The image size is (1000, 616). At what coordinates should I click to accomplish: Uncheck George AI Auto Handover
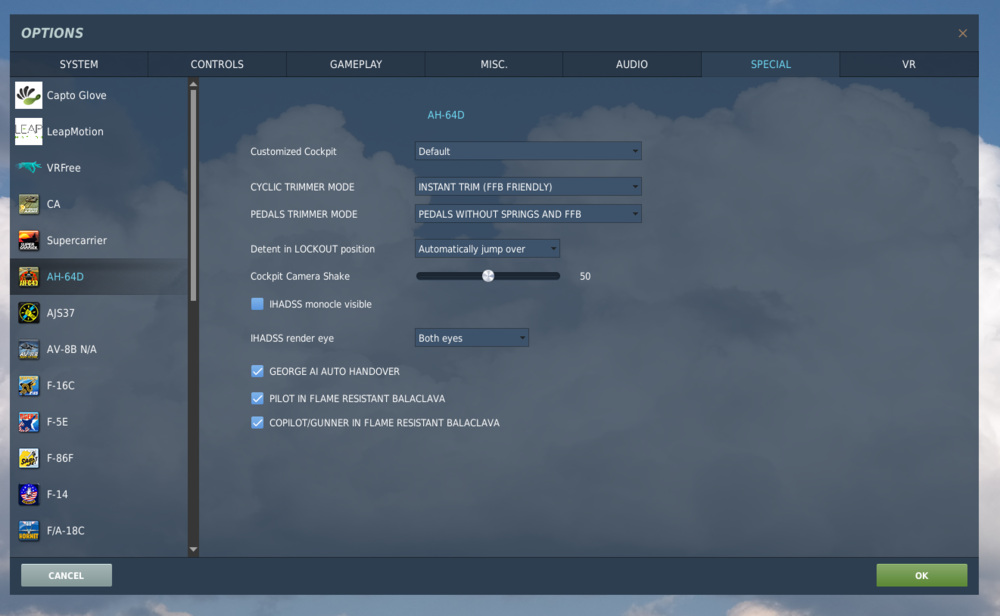click(257, 371)
